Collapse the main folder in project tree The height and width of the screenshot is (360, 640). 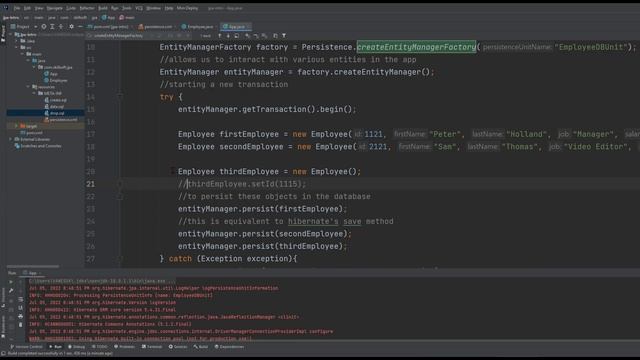tap(23, 54)
